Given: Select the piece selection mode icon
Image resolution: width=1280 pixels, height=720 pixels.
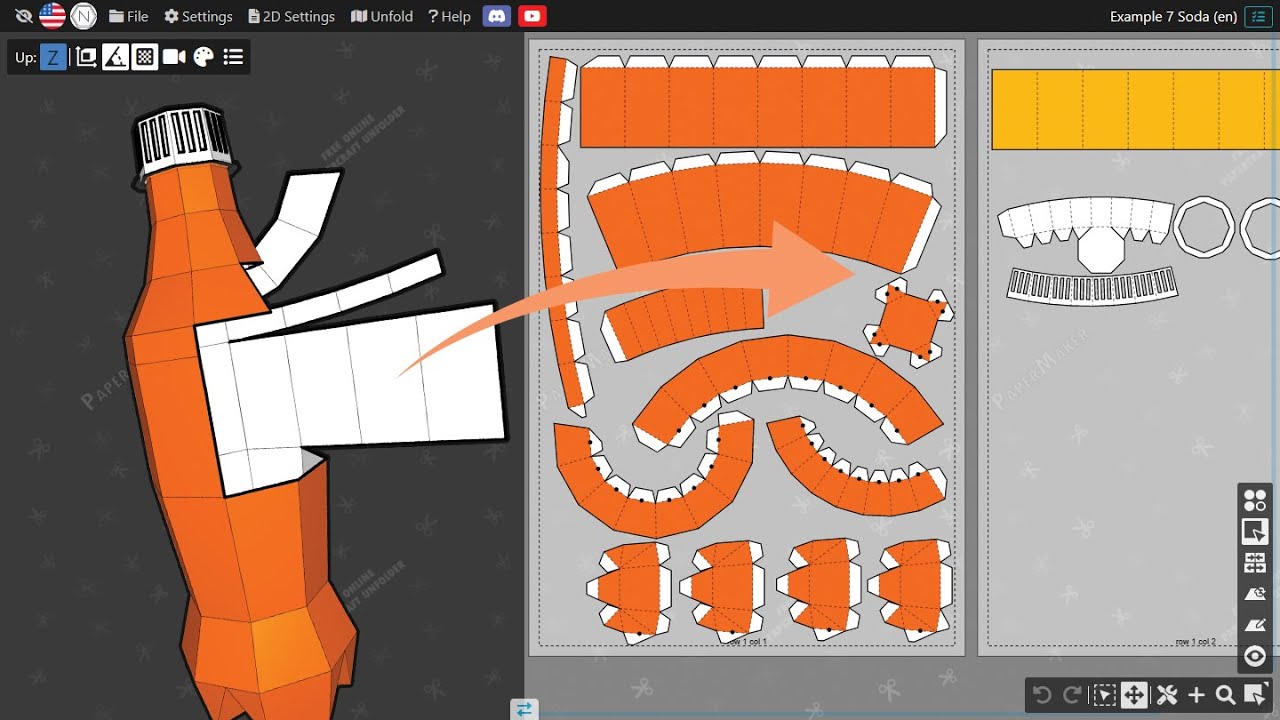Looking at the screenshot, I should click(1254, 531).
